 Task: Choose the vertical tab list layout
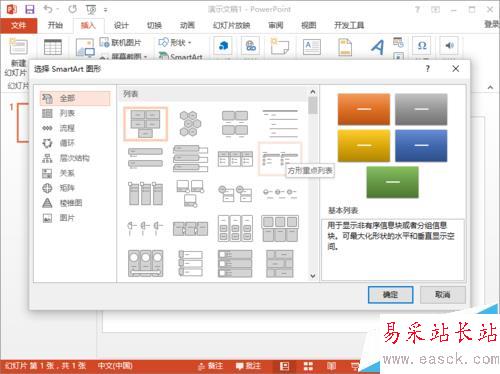(190, 264)
